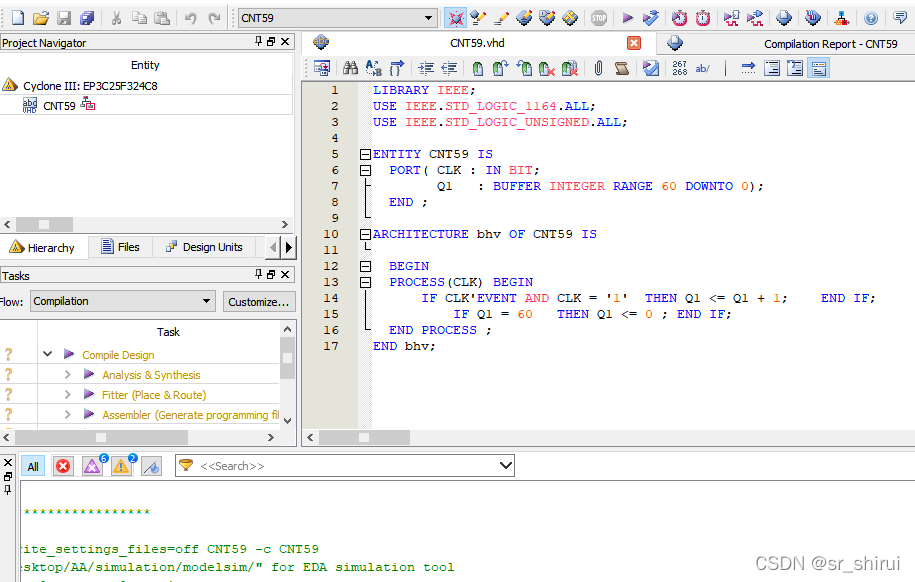915x582 pixels.
Task: Open the SOPC/Qsys hierarchy icon
Action: click(841, 18)
